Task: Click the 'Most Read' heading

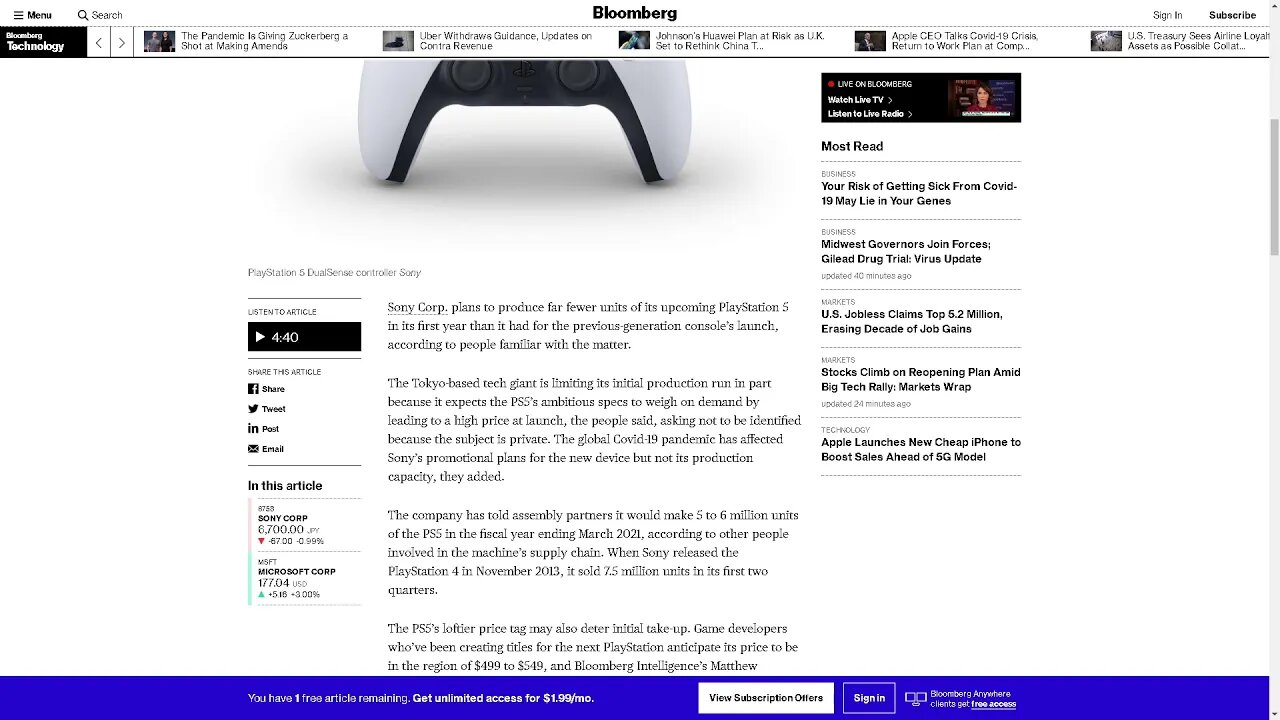Action: 852,146
